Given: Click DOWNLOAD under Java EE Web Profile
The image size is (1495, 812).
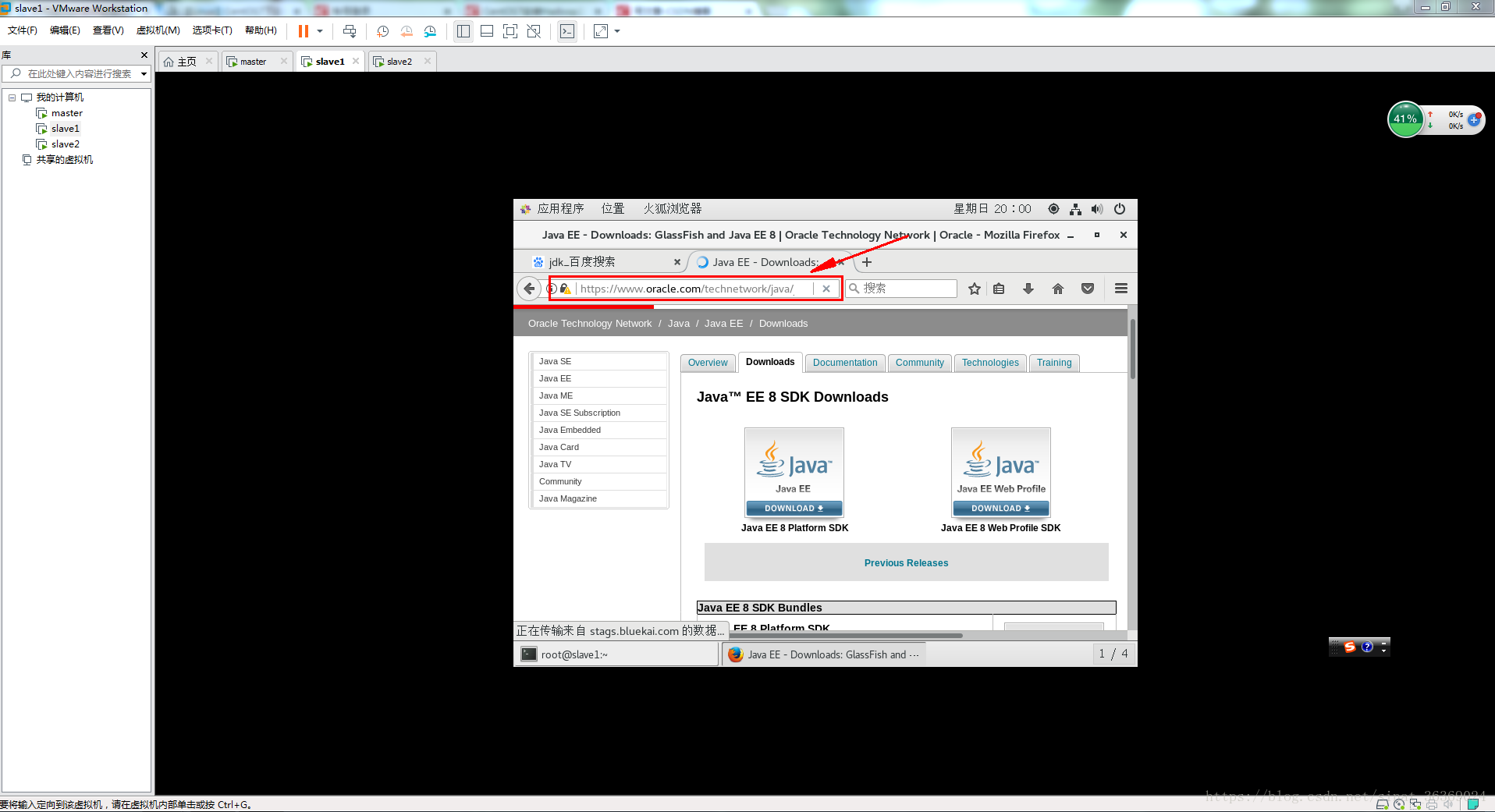Looking at the screenshot, I should click(1001, 509).
